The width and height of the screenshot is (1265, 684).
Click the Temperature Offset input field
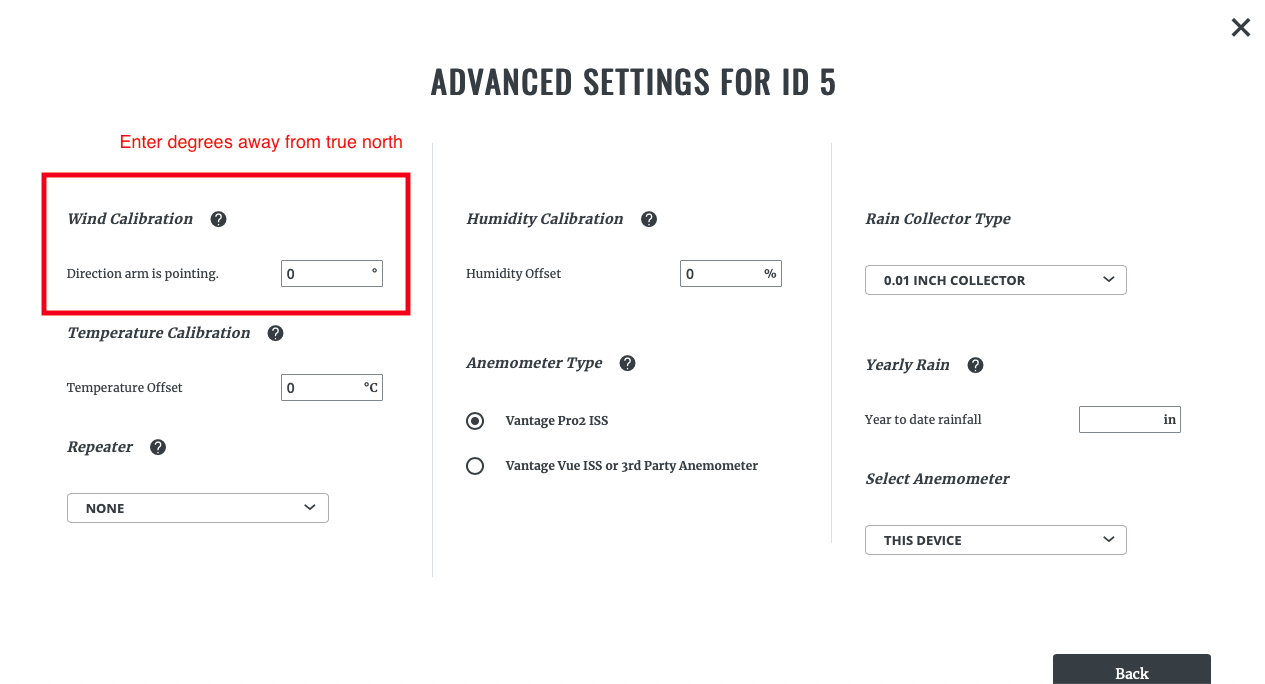[x=332, y=388]
